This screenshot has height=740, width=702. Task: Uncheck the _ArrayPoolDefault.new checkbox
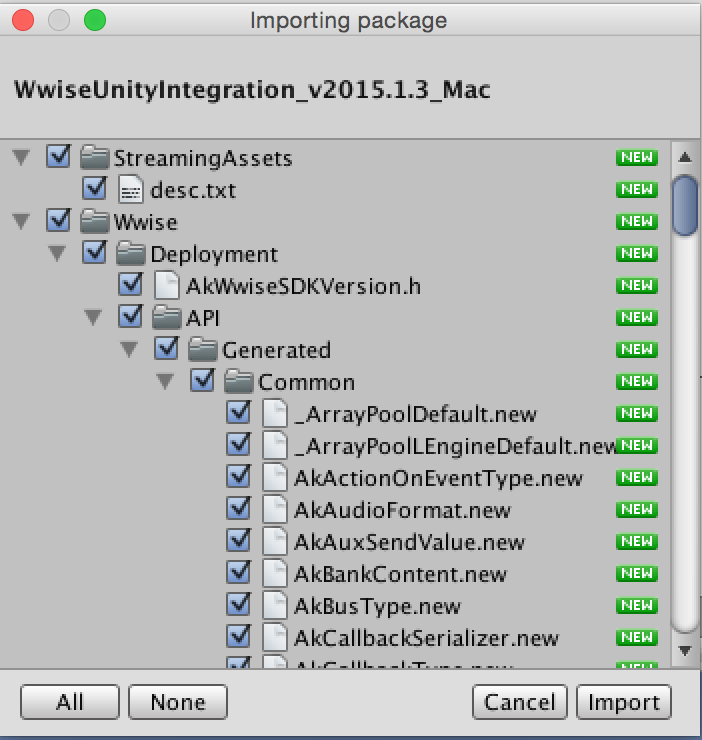point(238,412)
